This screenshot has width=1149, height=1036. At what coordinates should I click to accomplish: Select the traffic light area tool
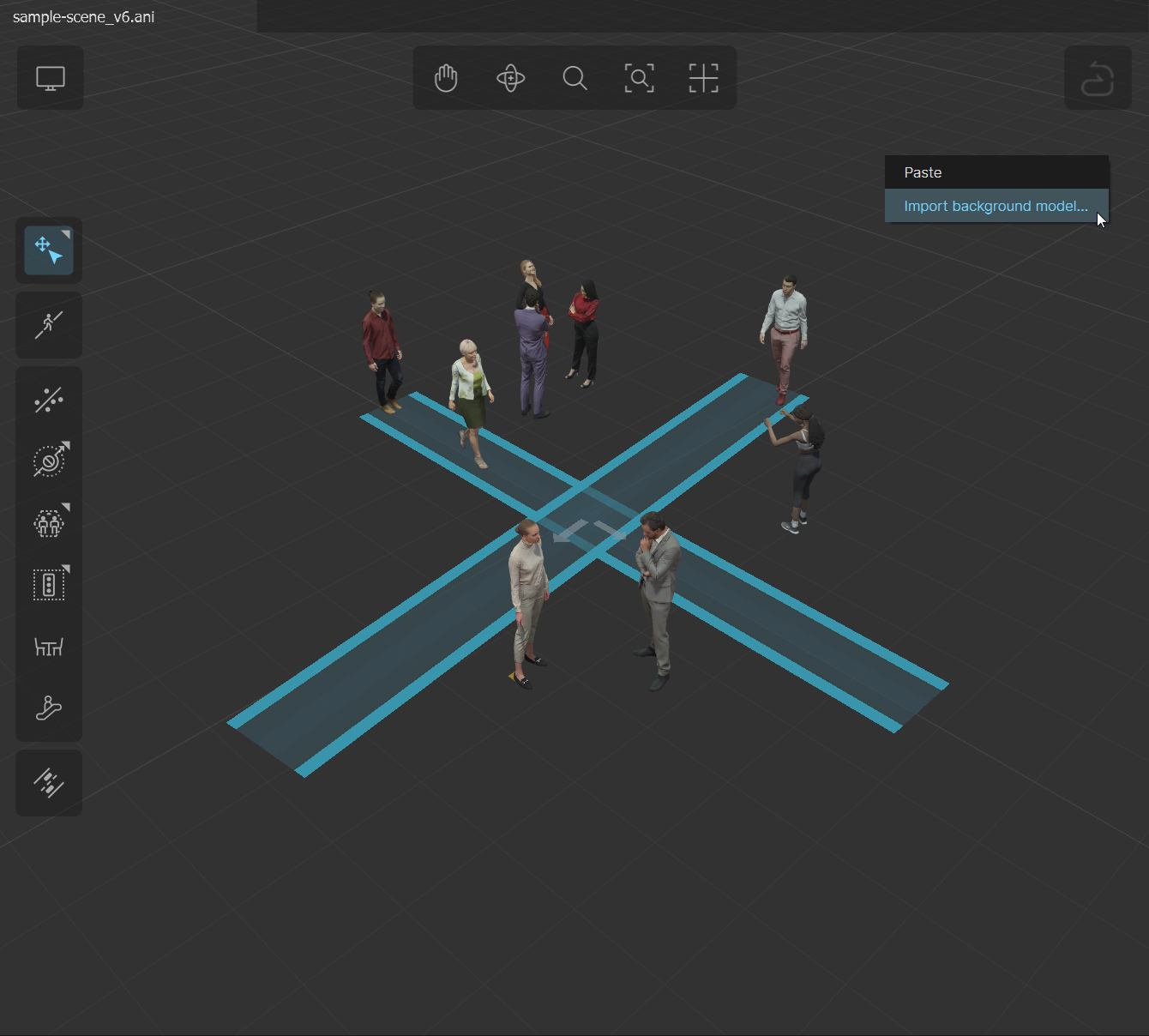(x=49, y=585)
